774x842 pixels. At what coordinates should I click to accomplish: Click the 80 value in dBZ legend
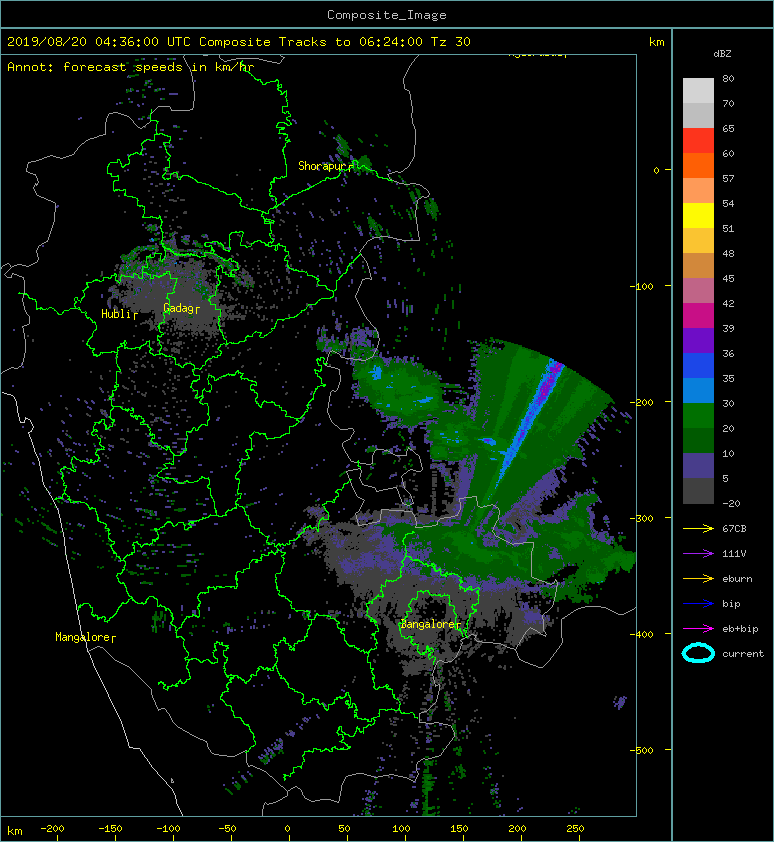coord(728,78)
